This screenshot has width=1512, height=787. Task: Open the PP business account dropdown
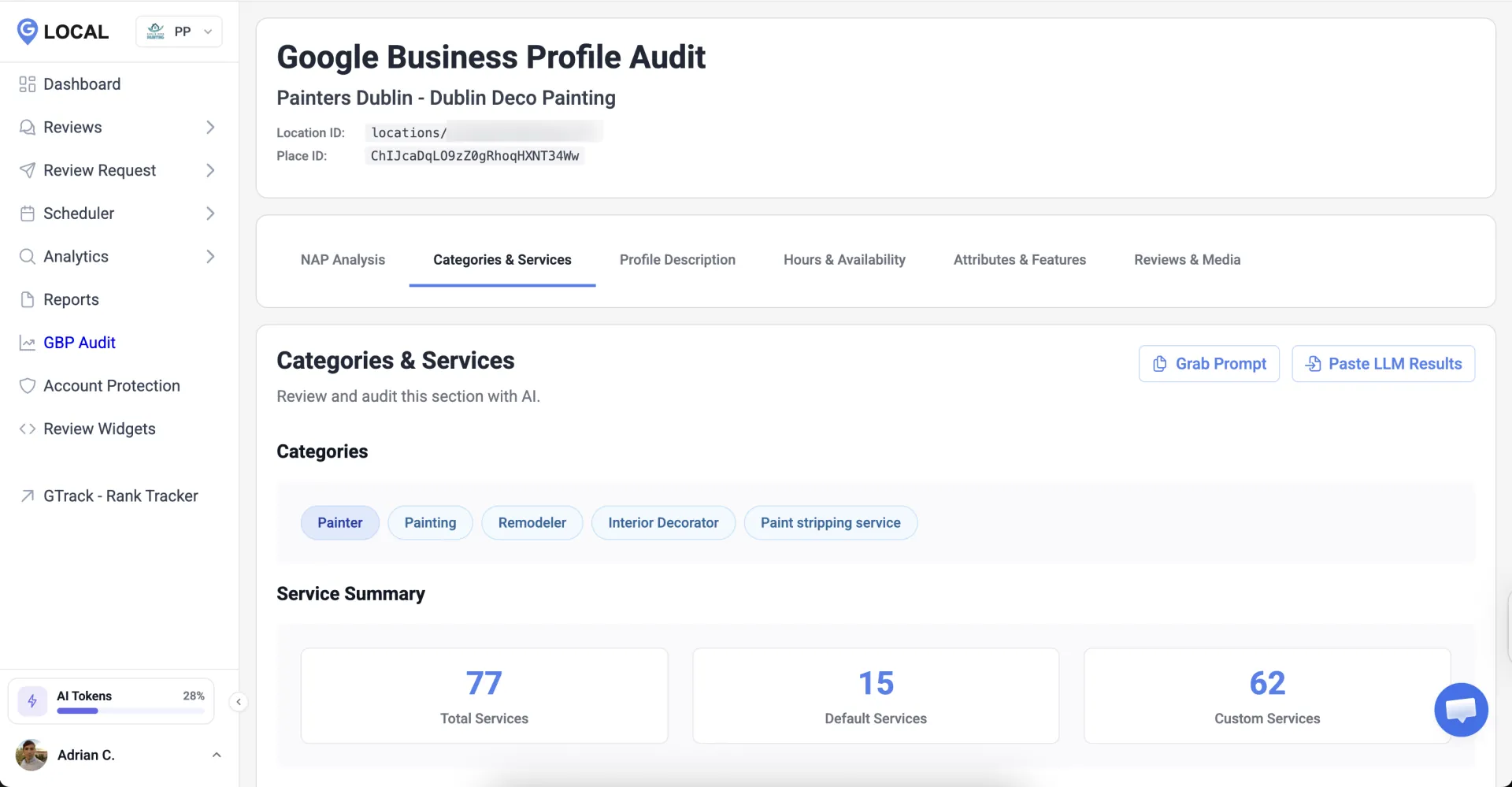[179, 32]
